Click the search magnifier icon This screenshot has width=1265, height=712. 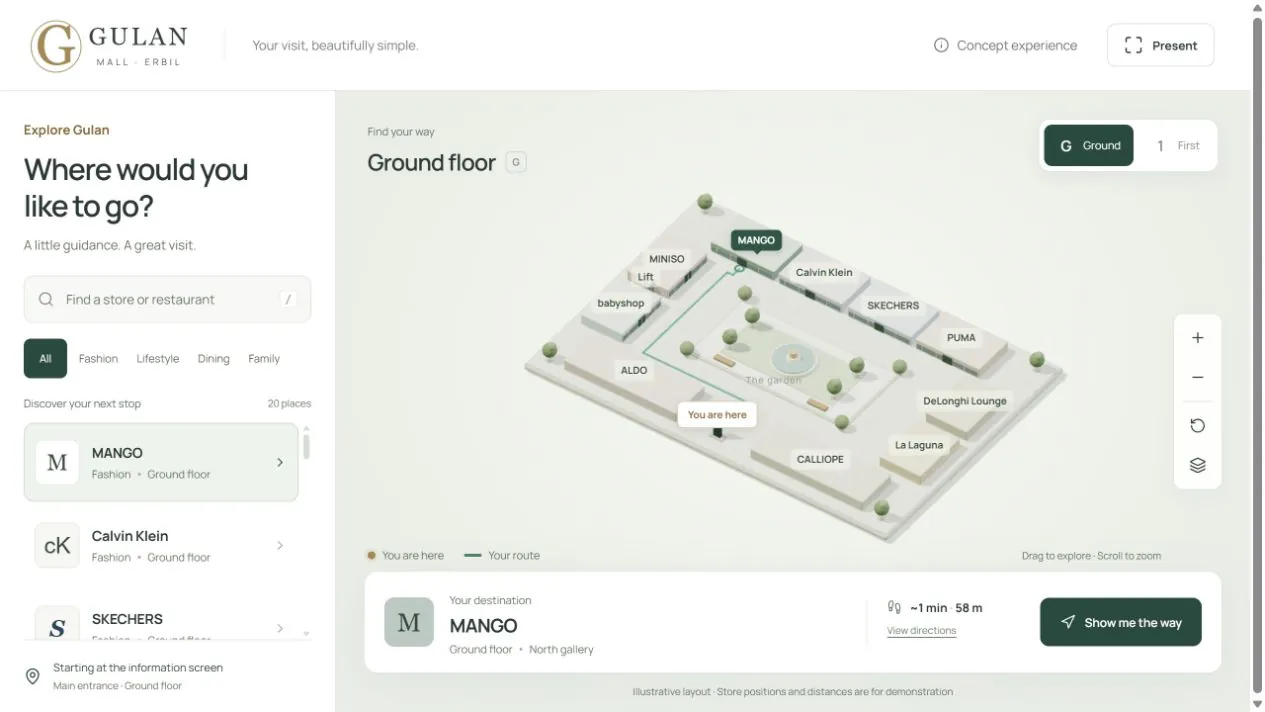pos(46,299)
